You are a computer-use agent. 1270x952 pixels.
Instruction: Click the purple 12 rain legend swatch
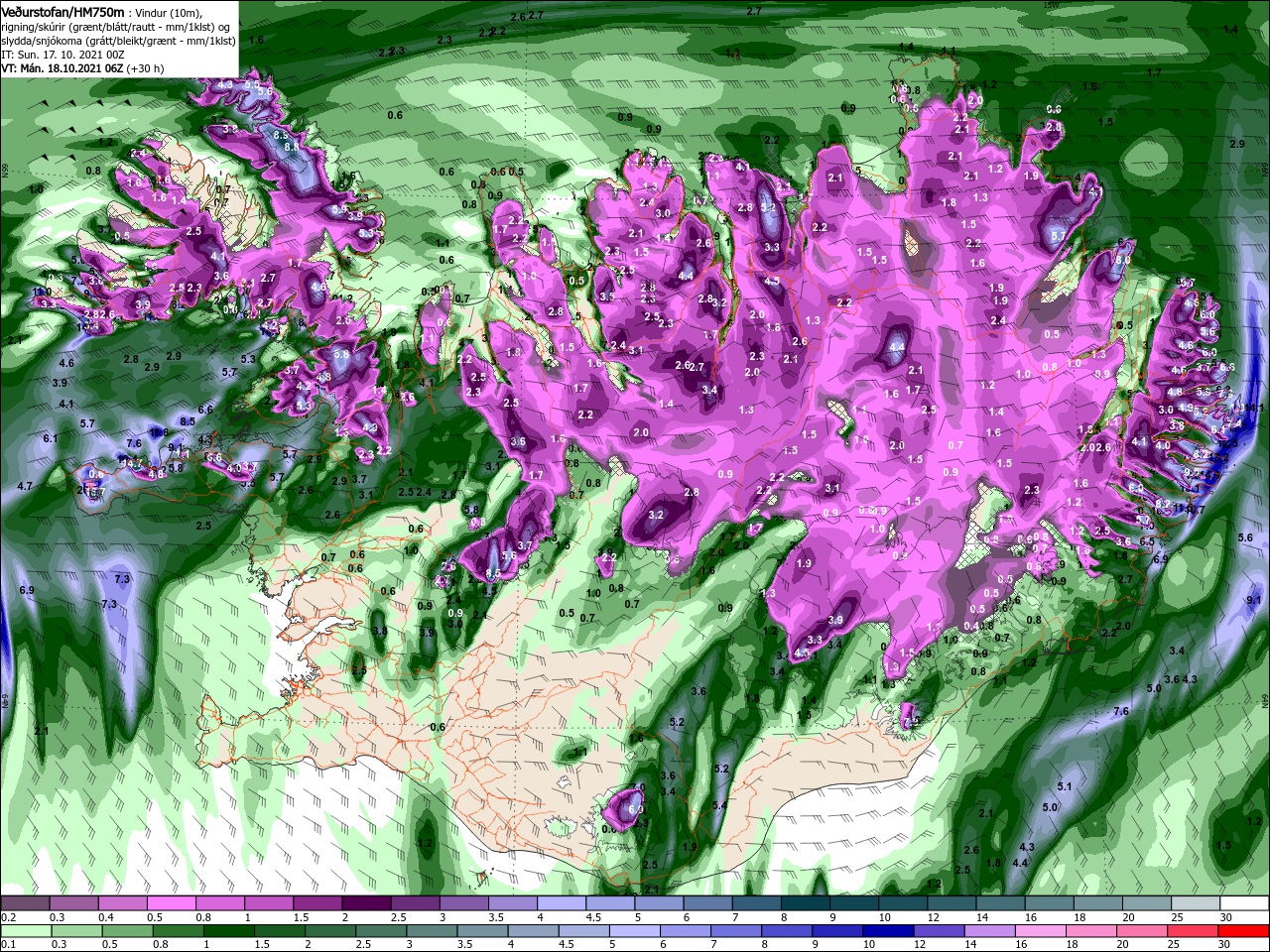(940, 931)
